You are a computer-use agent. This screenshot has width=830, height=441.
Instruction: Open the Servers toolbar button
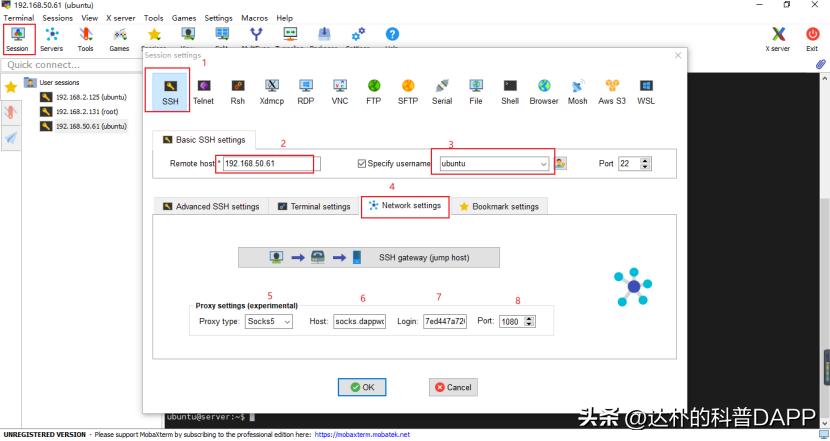[x=52, y=39]
